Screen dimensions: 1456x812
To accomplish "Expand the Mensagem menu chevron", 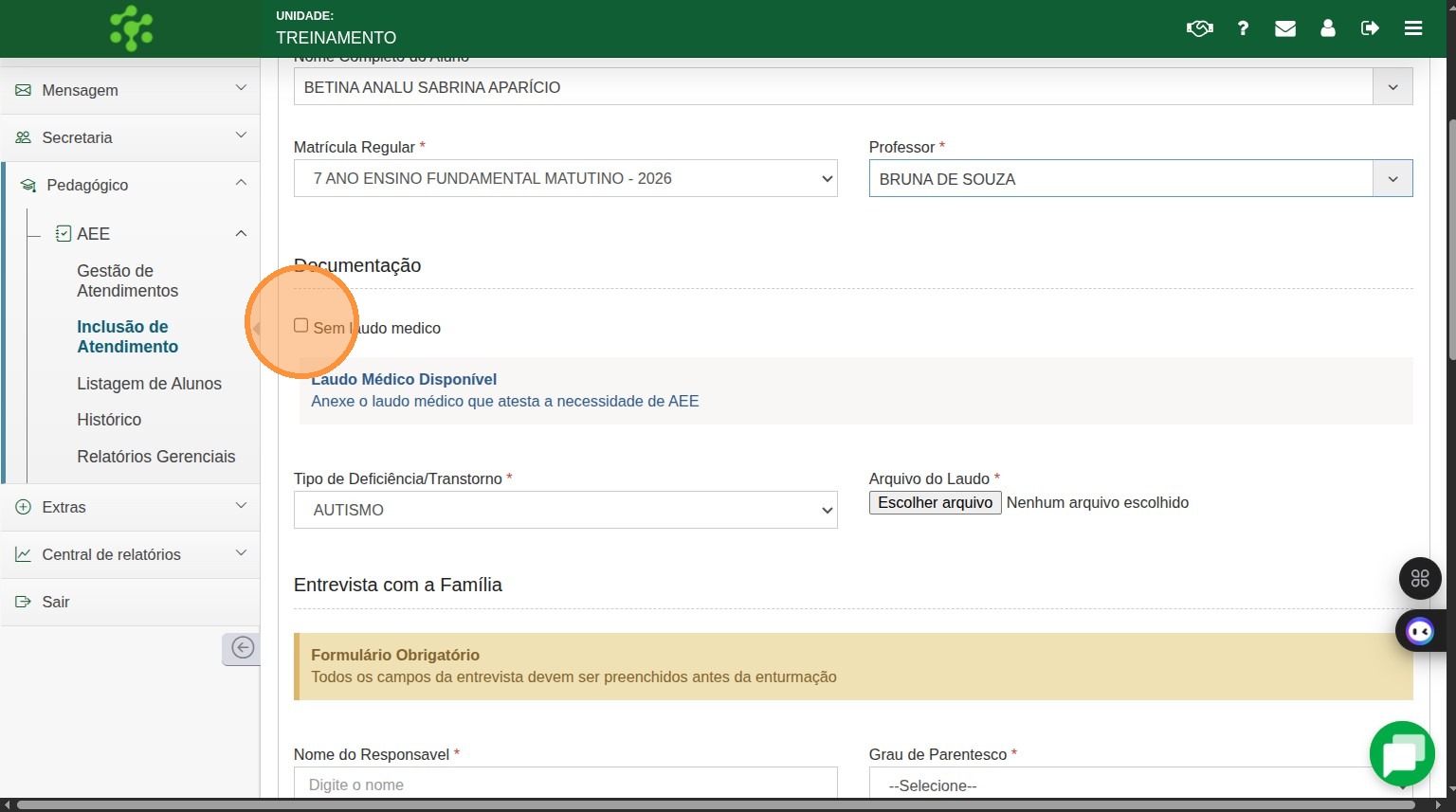I will [x=241, y=88].
